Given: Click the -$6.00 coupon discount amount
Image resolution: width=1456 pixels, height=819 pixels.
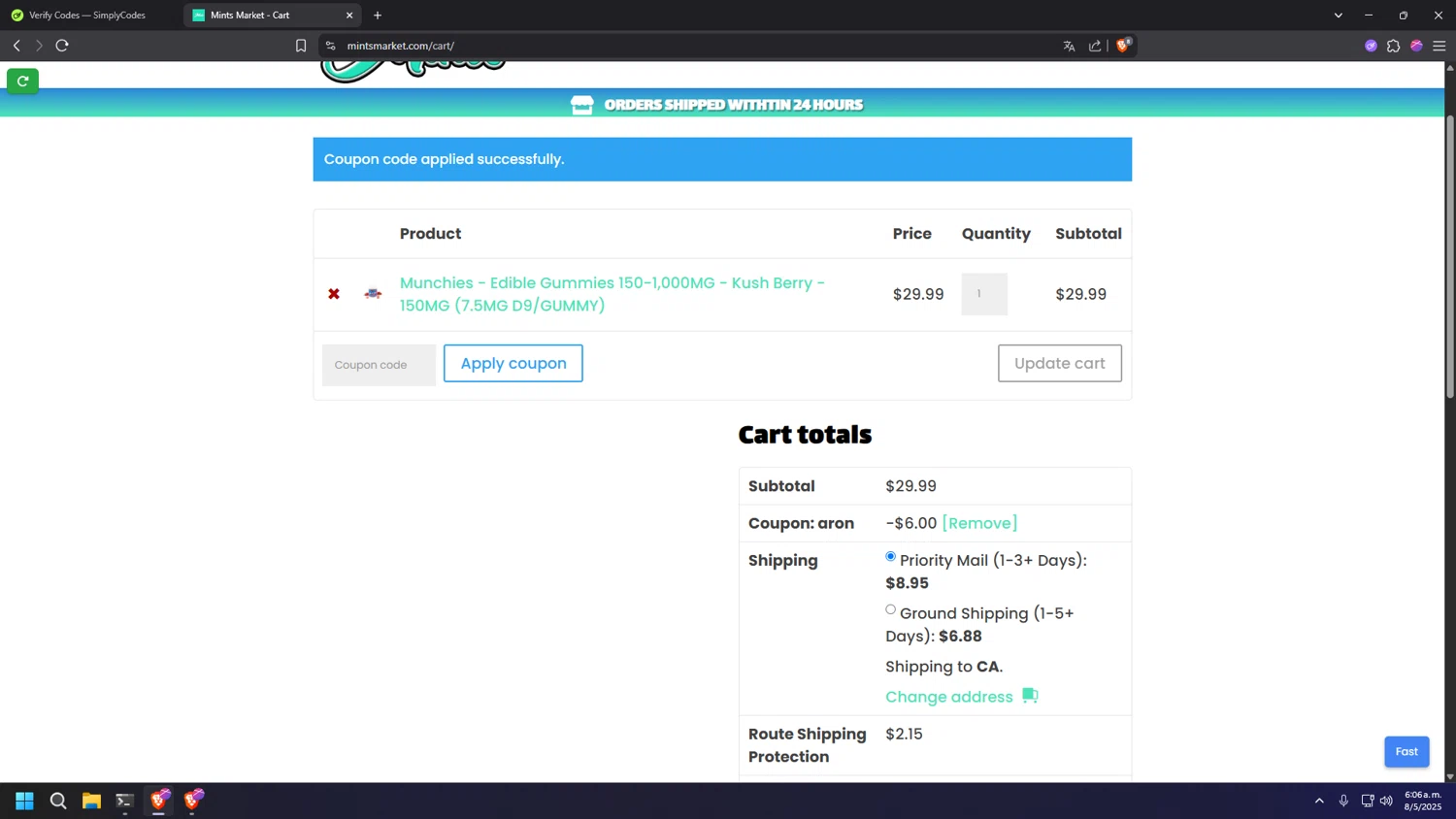Looking at the screenshot, I should [x=910, y=523].
